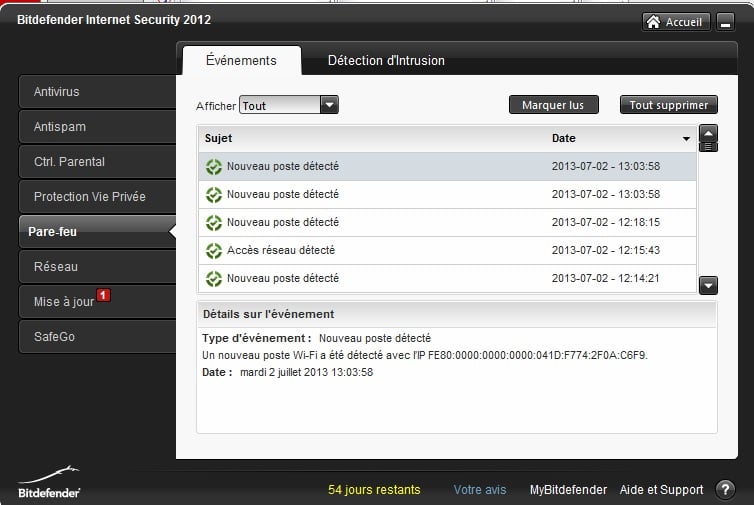The height and width of the screenshot is (505, 754).
Task: Select event dated 2013-07-02 - 12:18:15
Action: click(447, 223)
